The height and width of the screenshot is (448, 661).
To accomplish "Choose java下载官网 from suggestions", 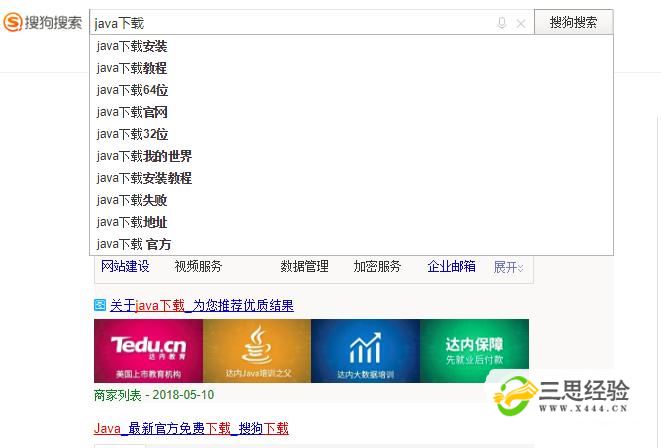I will (x=132, y=112).
